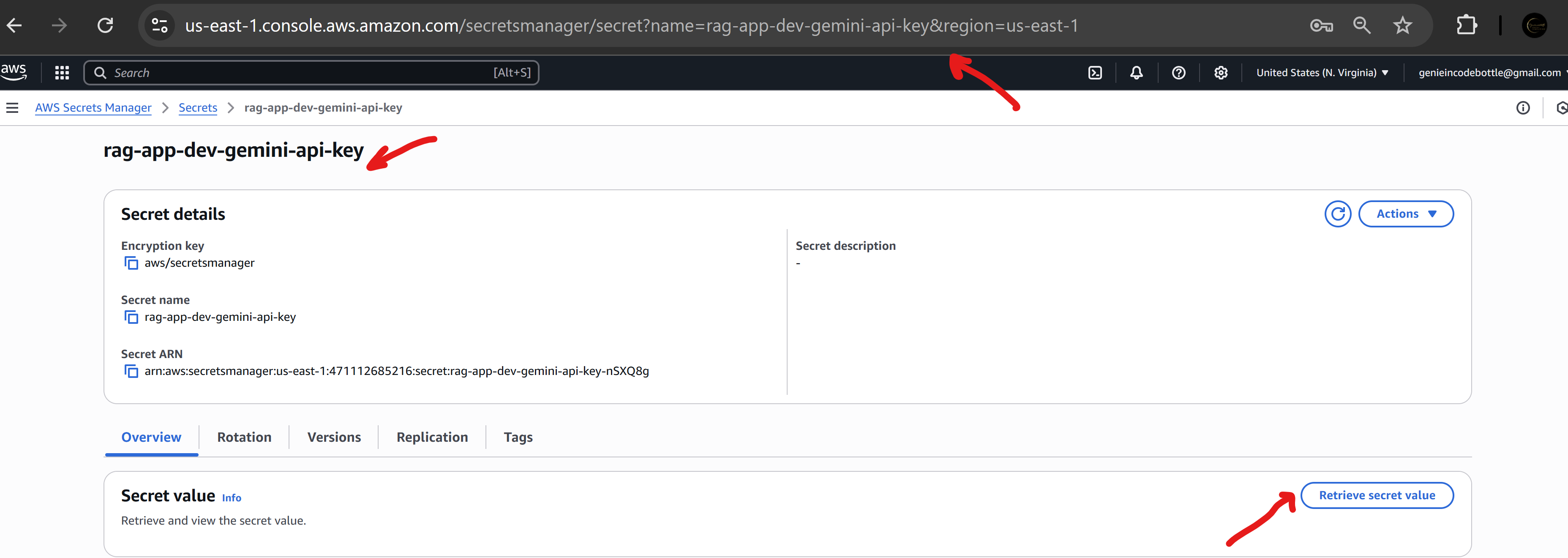Bookmark this page with star icon
The image size is (1568, 558).
(x=1402, y=26)
